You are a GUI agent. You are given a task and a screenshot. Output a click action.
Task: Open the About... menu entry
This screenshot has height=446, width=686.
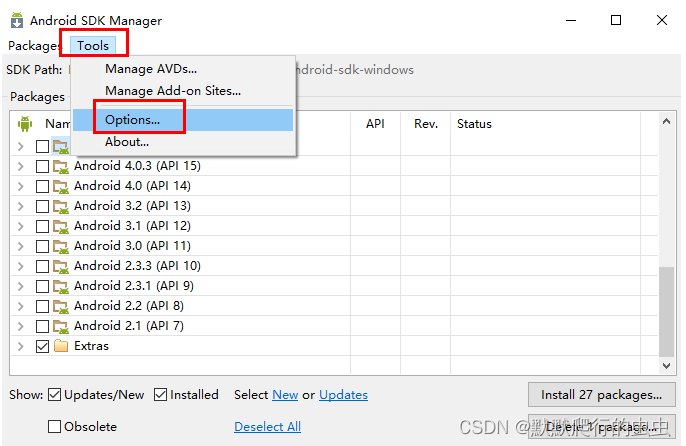(x=127, y=142)
